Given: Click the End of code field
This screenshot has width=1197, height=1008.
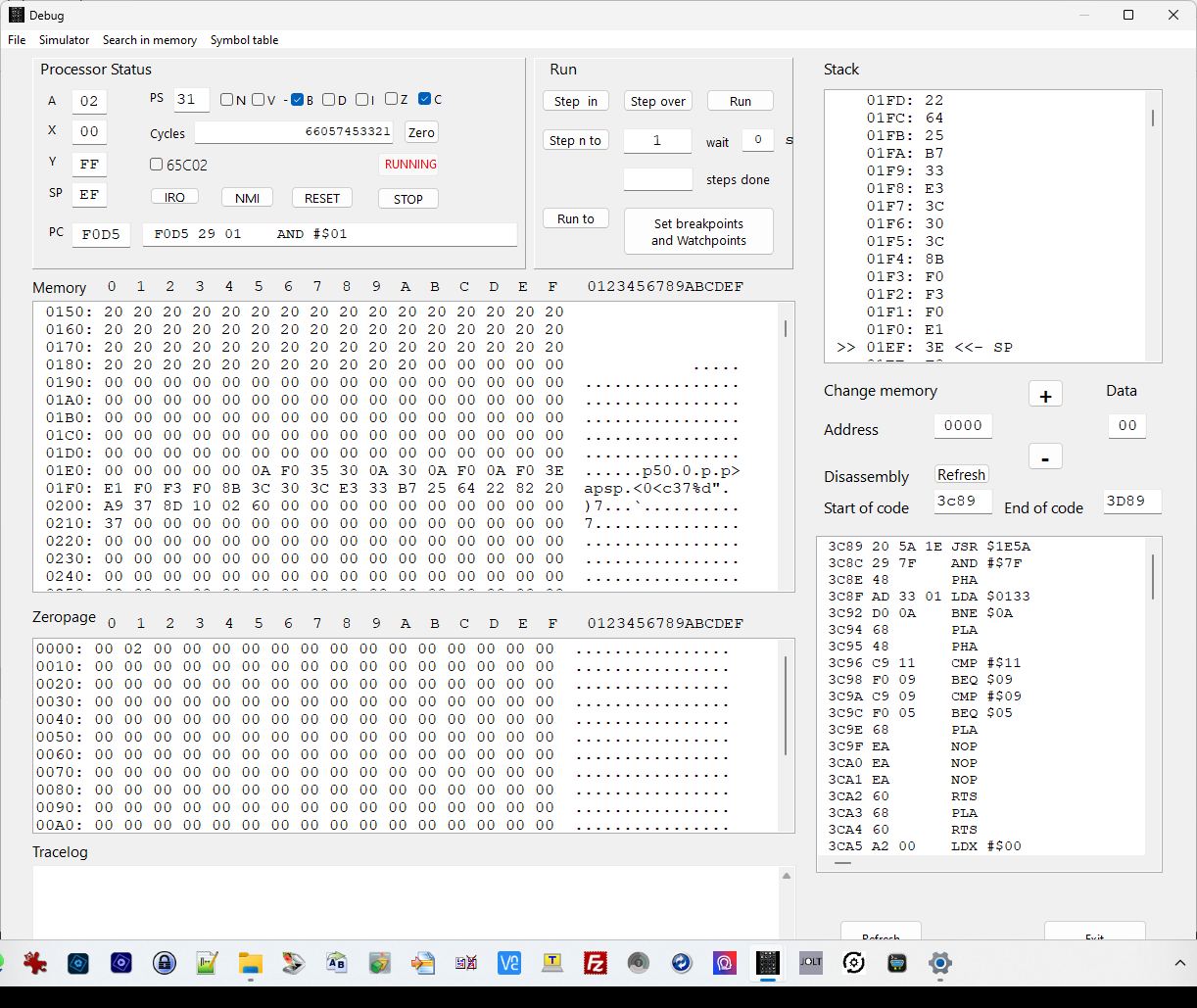Looking at the screenshot, I should coord(1132,501).
